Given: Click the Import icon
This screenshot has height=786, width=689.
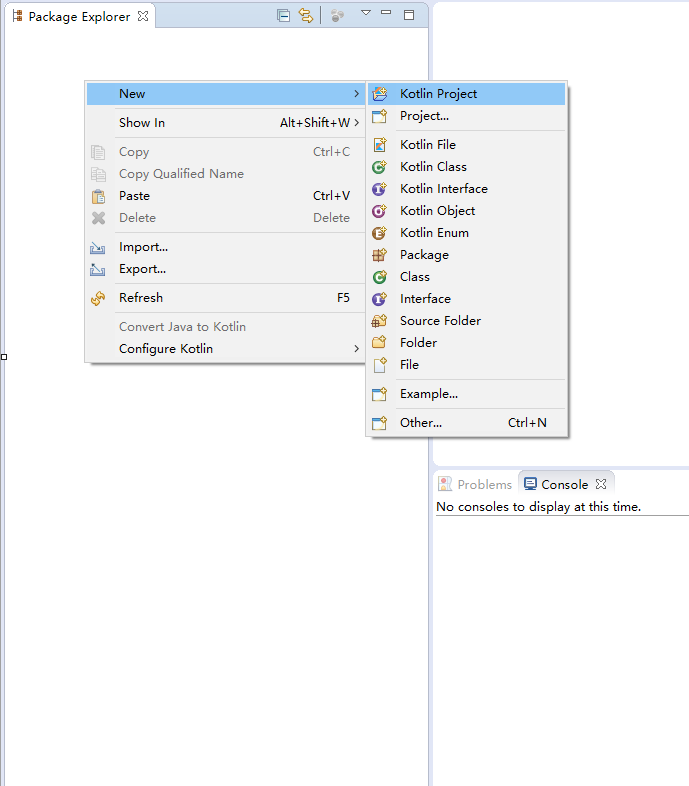Looking at the screenshot, I should pyautogui.click(x=98, y=248).
